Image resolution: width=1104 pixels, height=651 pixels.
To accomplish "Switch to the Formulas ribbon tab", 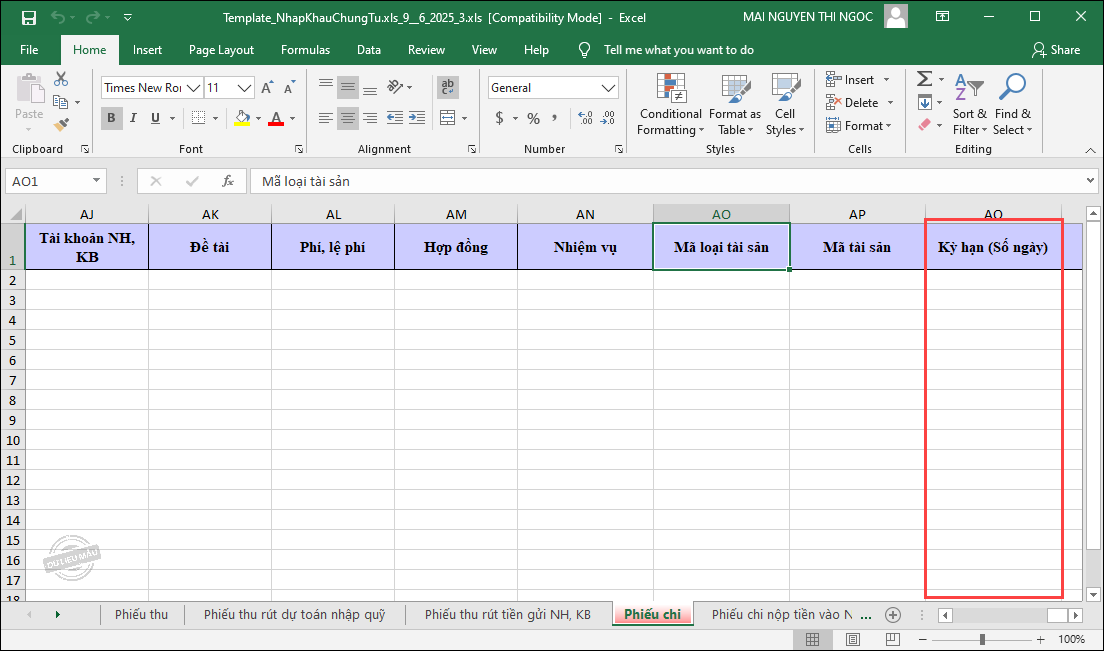I will [306, 50].
